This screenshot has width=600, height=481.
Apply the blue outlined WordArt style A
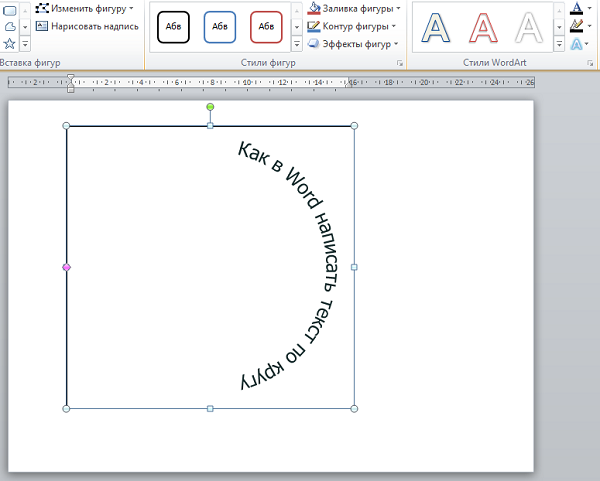pos(436,27)
